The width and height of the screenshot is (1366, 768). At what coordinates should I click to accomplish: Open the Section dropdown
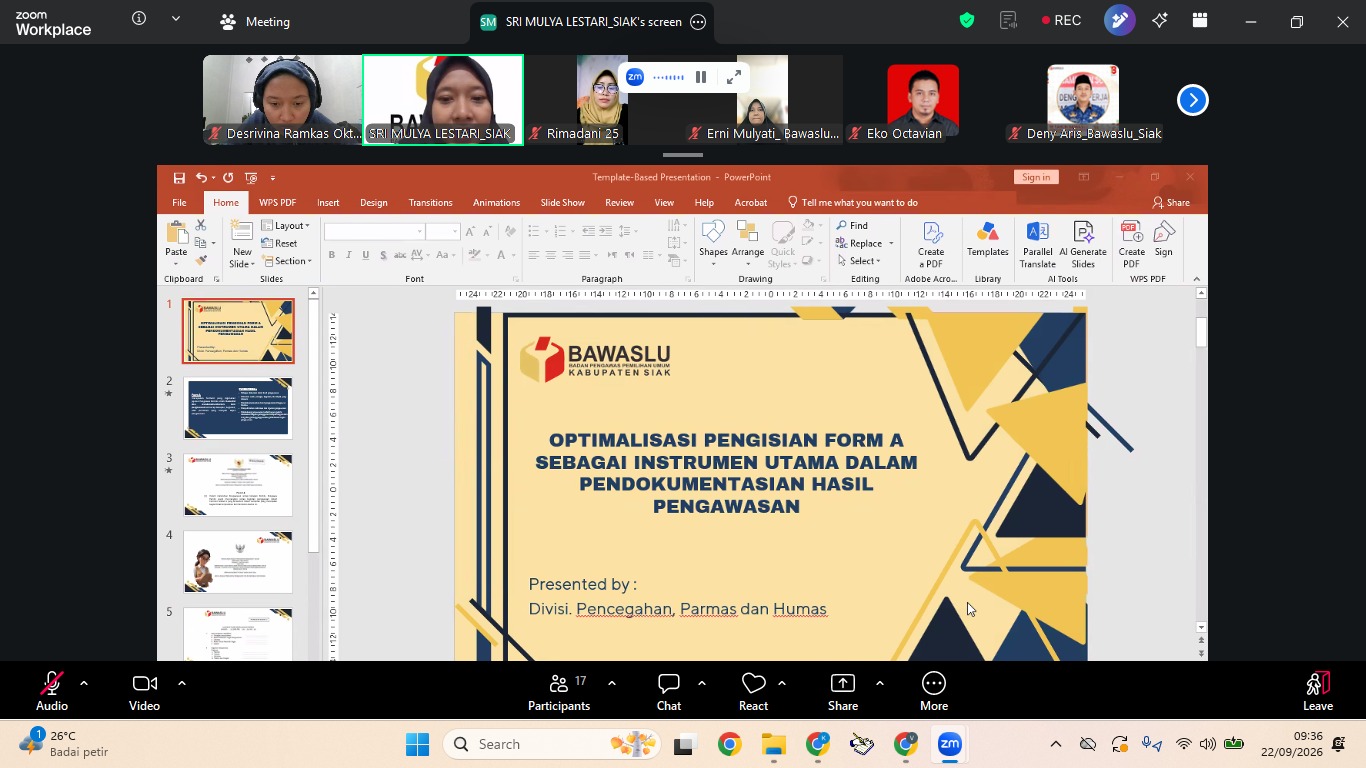[x=287, y=261]
